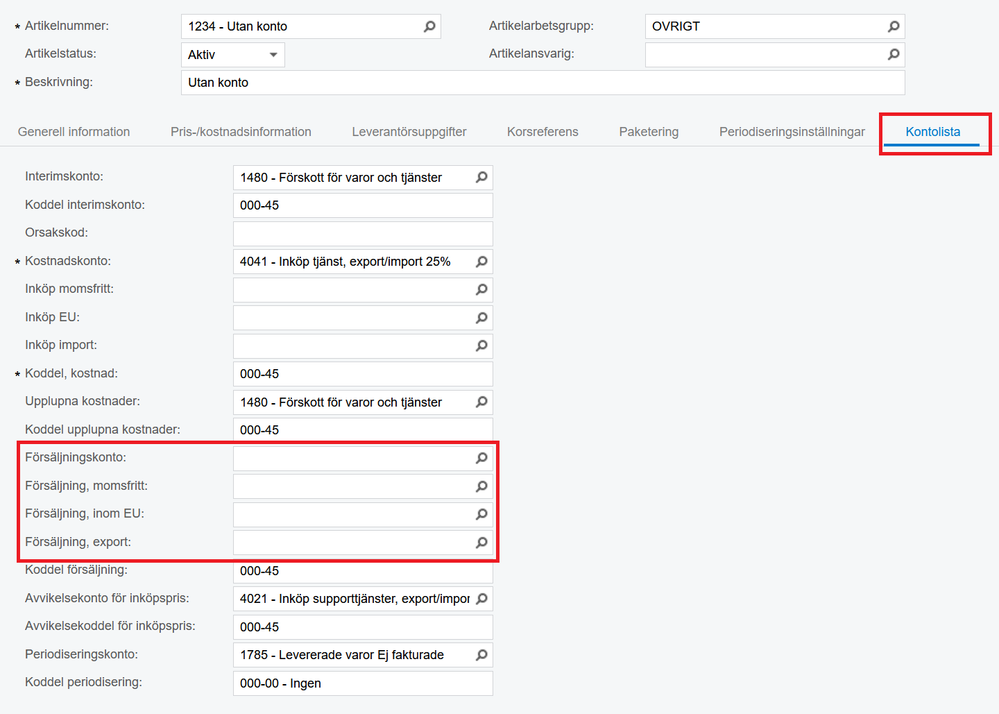Click the Kostnadskonto search icon
This screenshot has width=999, height=714.
coord(481,262)
